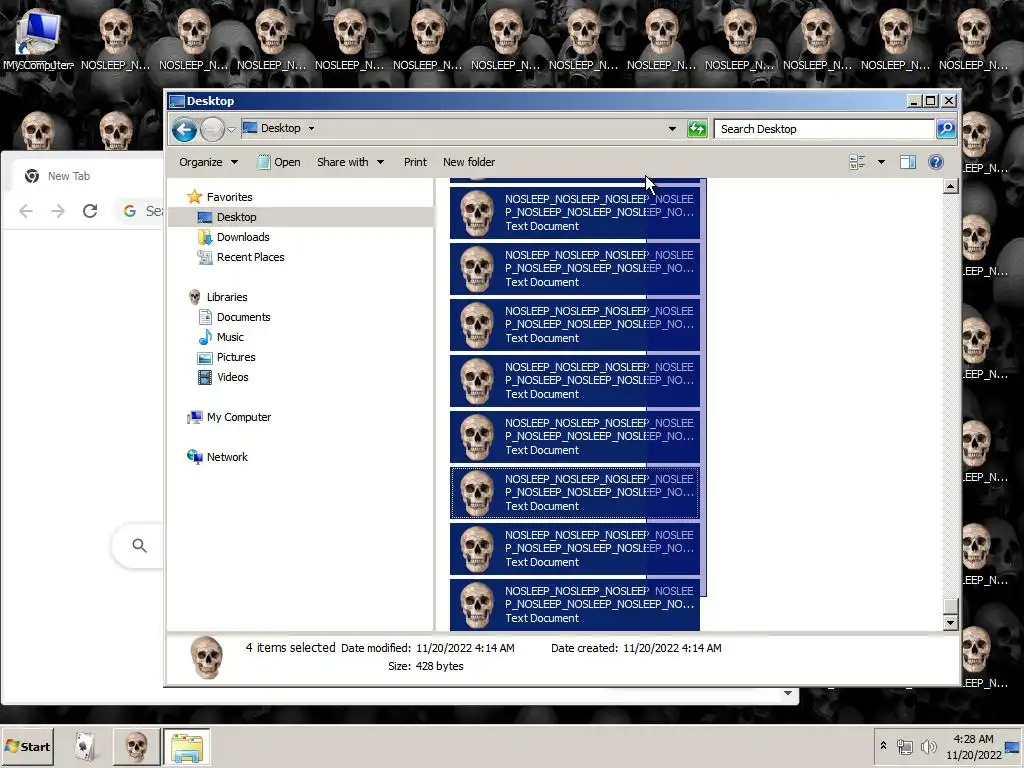Image resolution: width=1024 pixels, height=768 pixels.
Task: Click the magnifier in Chrome's page search box
Action: click(139, 545)
